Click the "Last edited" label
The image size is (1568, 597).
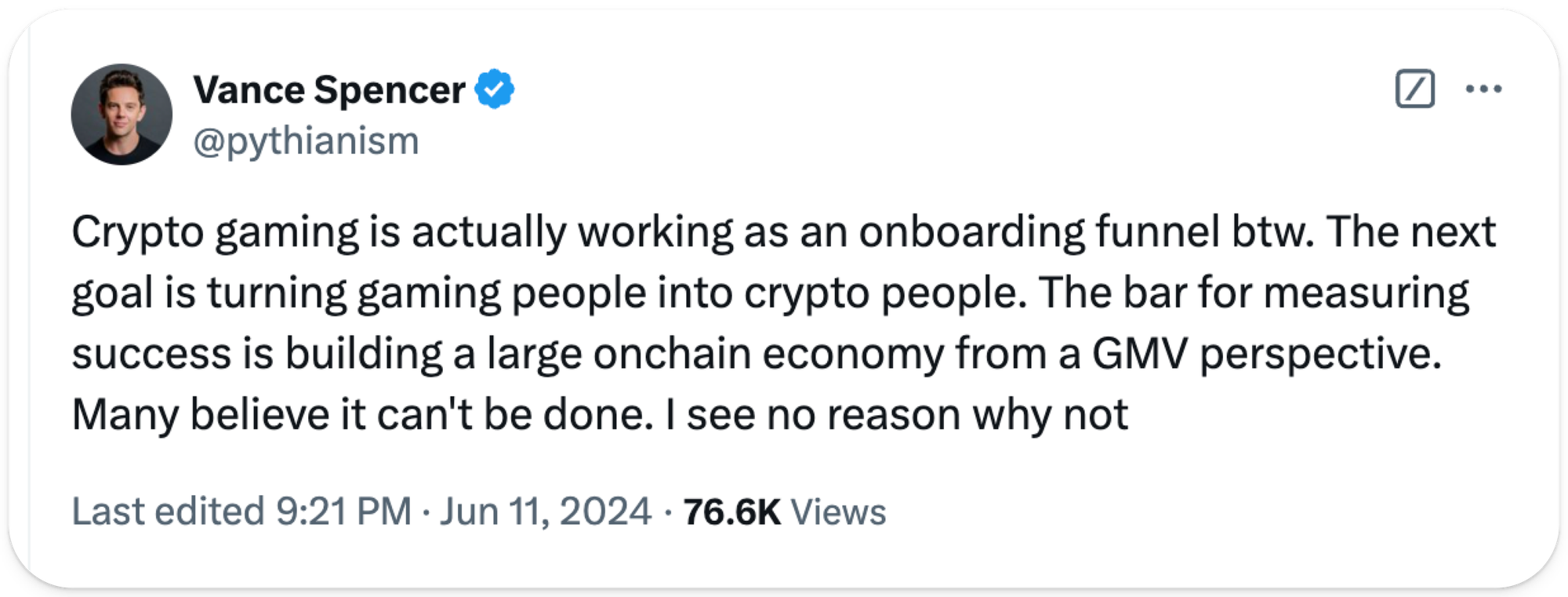pyautogui.click(x=168, y=511)
